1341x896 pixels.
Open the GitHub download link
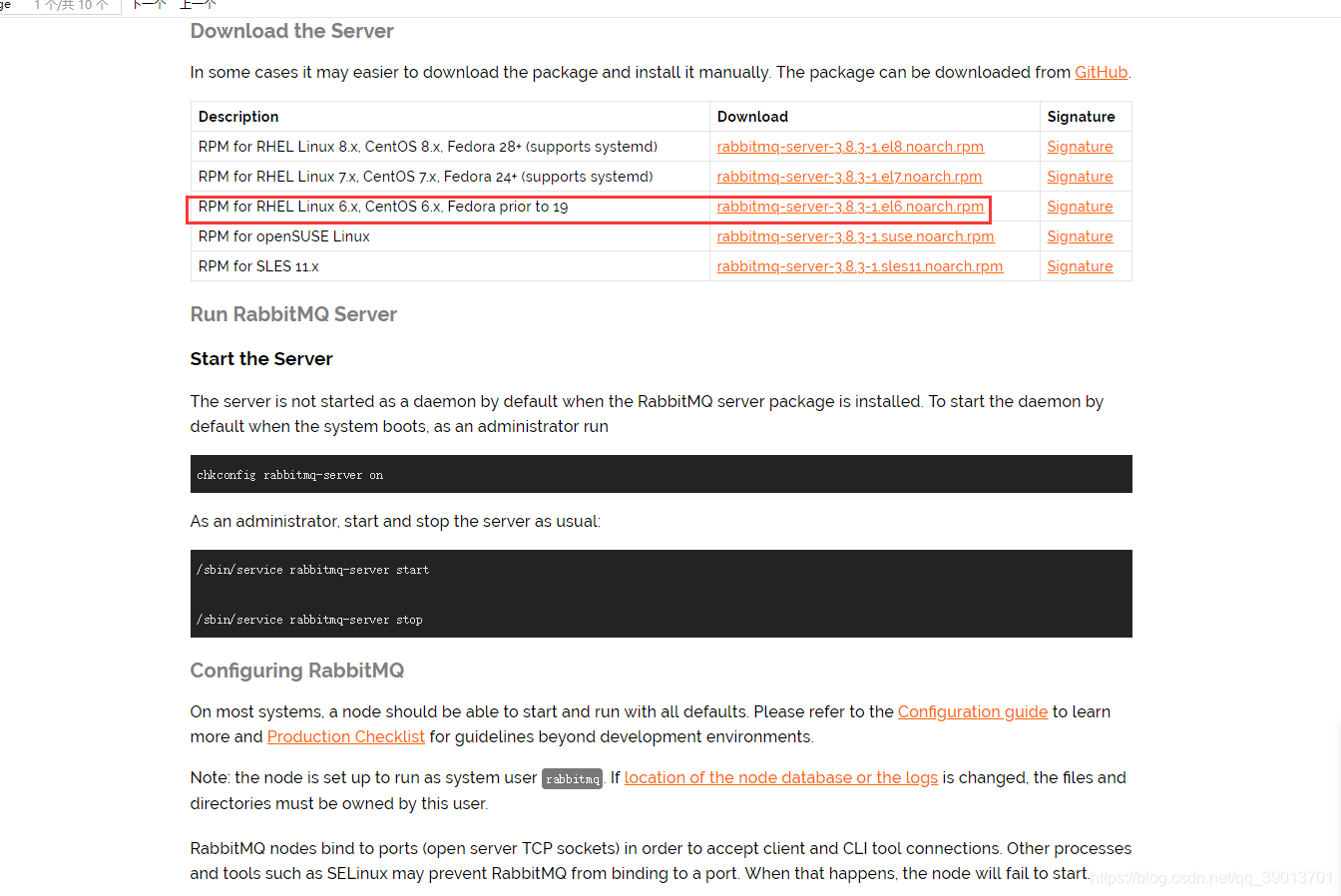1101,73
